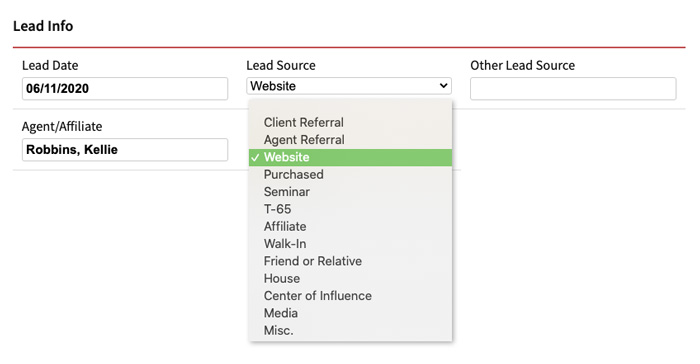700x364 pixels.
Task: Pick the checked Website option
Action: 350,157
